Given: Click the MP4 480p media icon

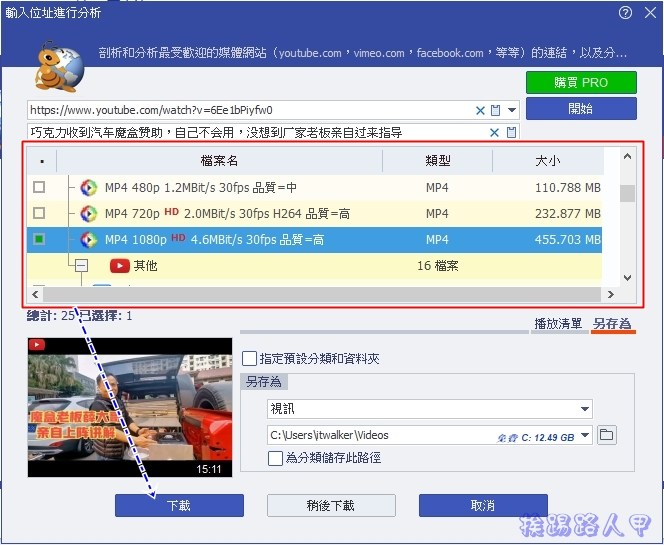Looking at the screenshot, I should [89, 188].
